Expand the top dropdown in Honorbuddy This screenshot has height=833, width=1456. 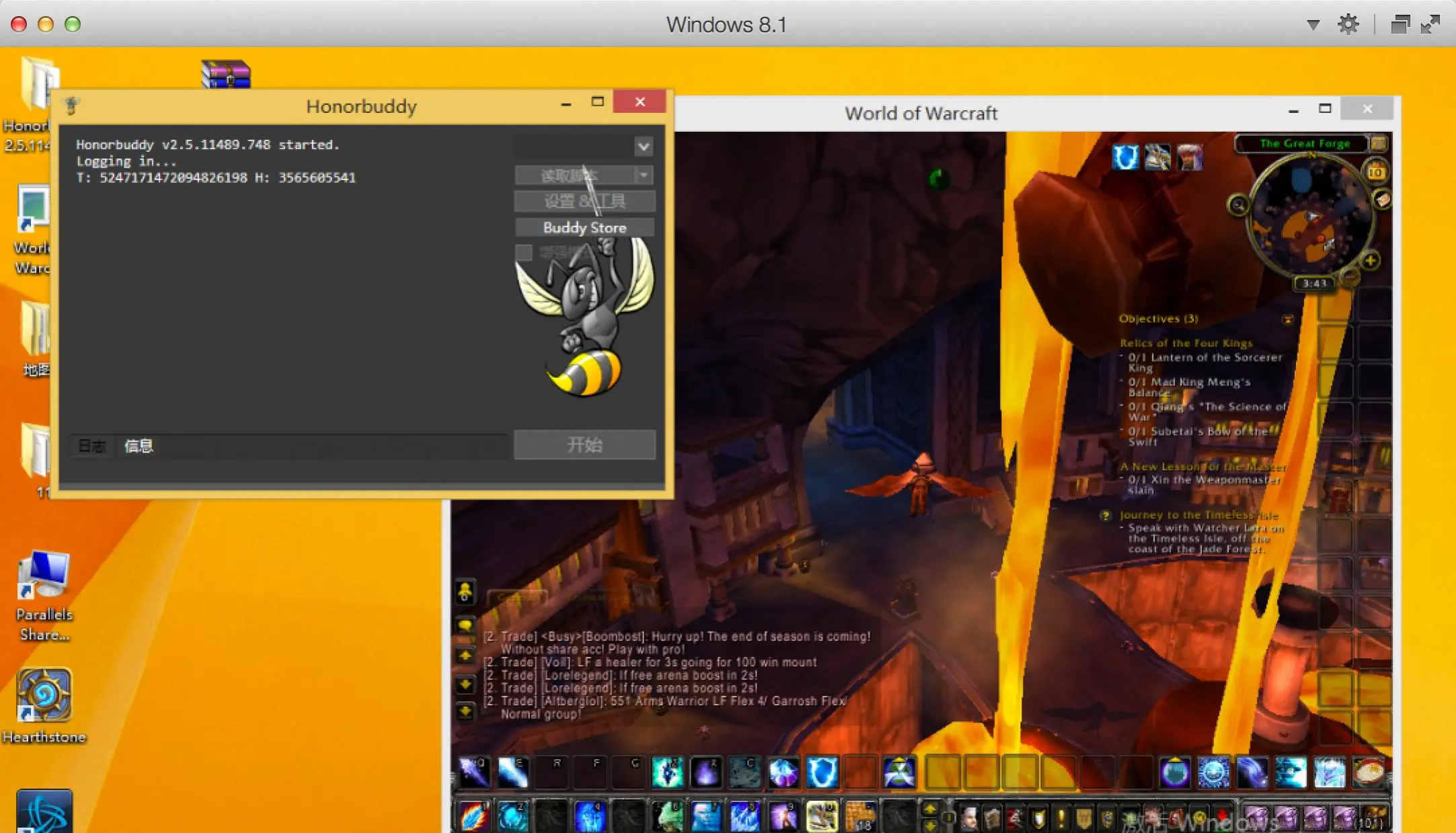coord(644,146)
